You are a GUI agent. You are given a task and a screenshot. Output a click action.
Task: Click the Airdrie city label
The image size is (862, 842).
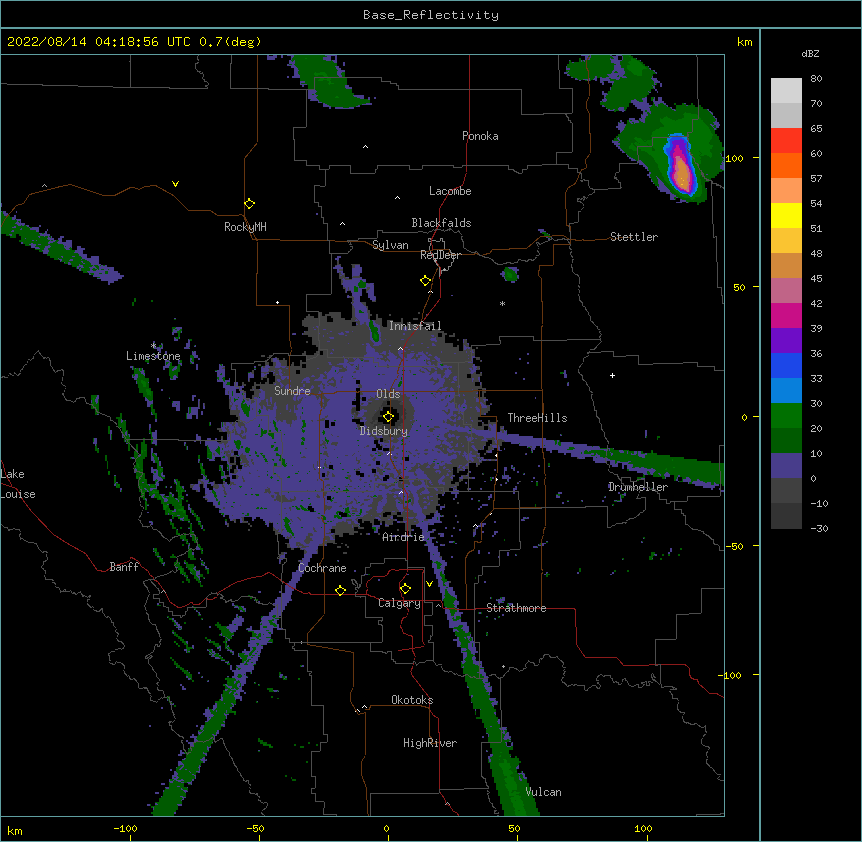point(404,537)
